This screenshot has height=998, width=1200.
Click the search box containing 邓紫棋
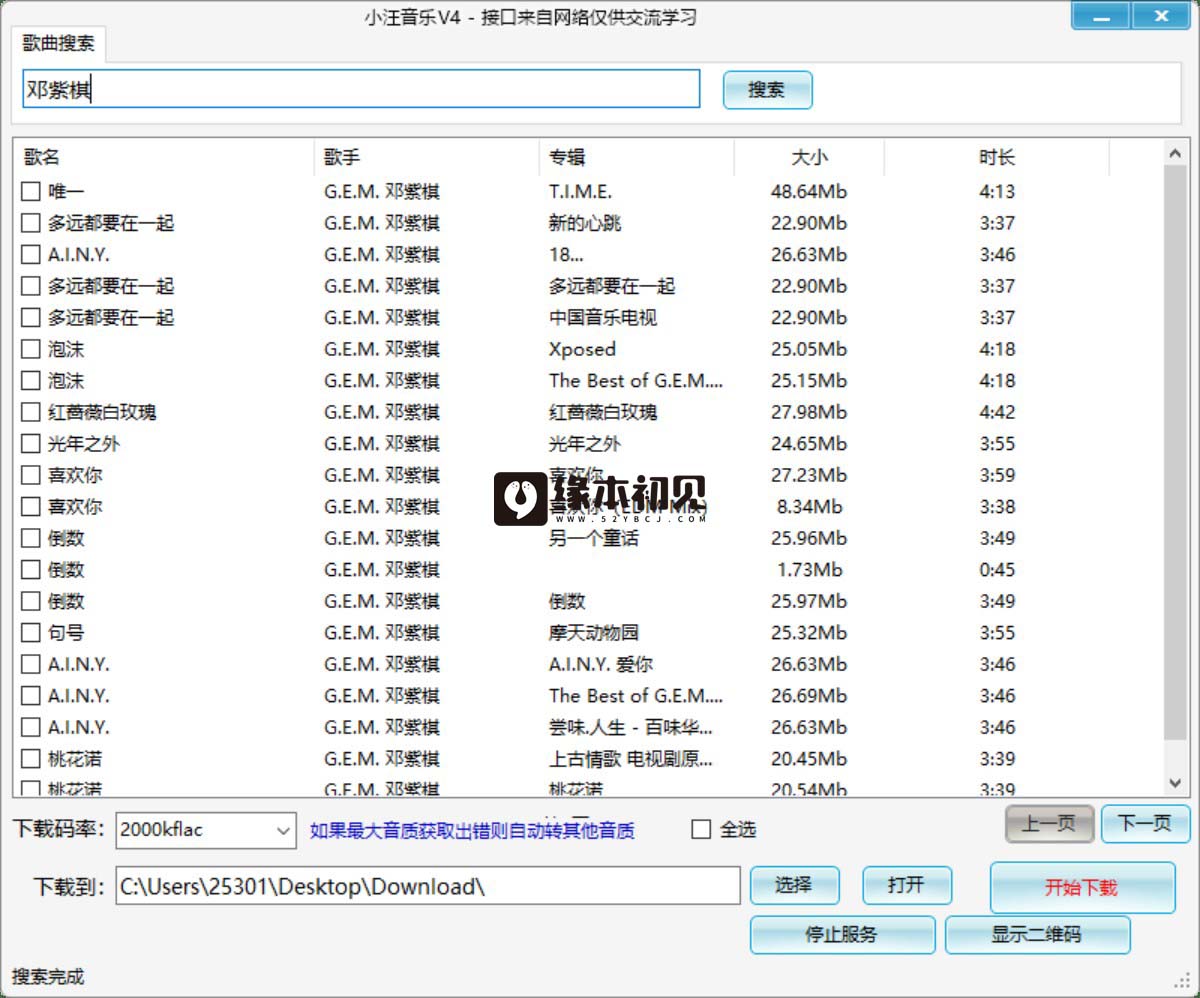point(361,89)
